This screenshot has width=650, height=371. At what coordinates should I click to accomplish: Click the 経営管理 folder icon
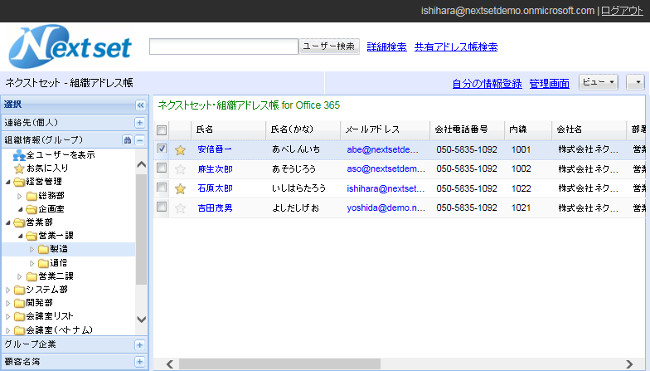(19, 182)
